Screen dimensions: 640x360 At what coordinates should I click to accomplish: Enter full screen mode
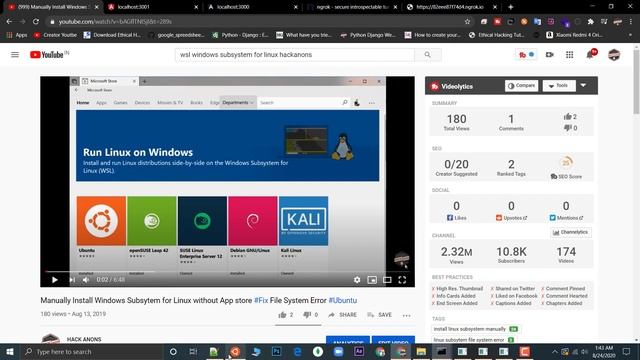click(x=402, y=280)
